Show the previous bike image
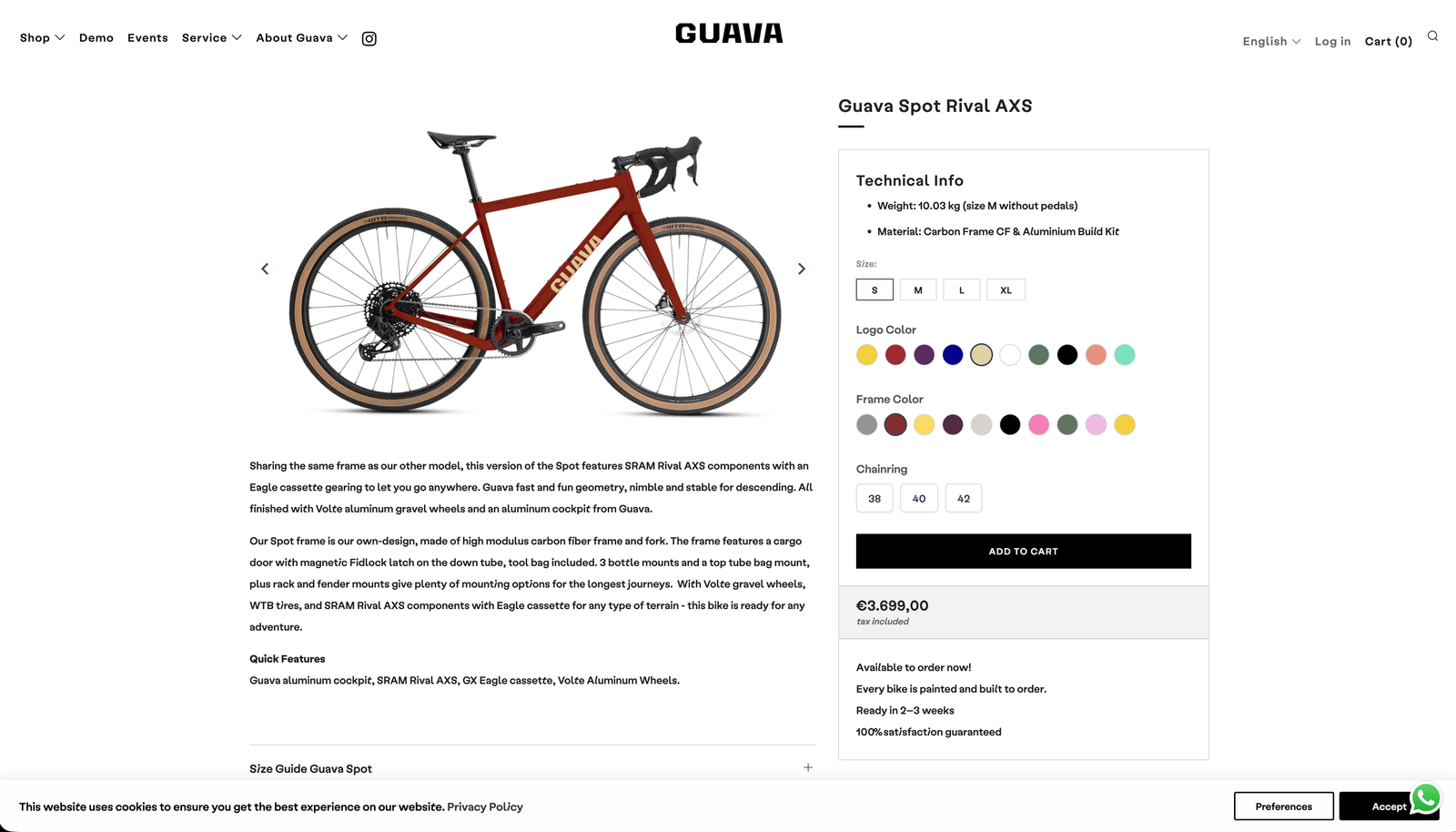 pos(265,269)
